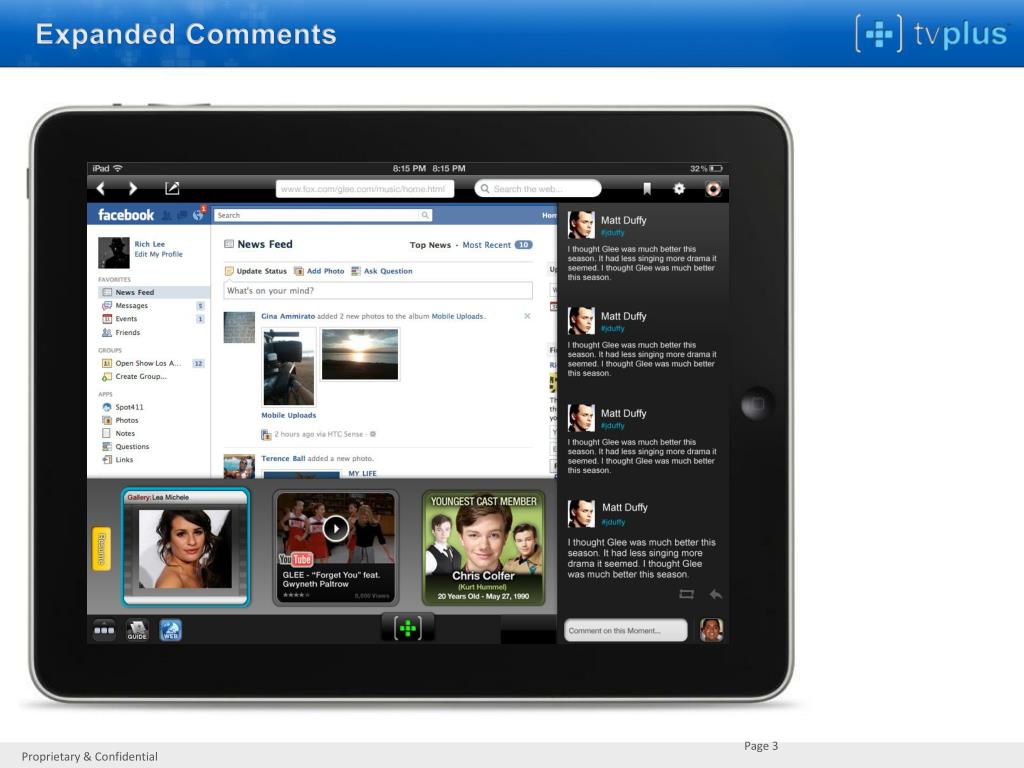Click the fox.com URL address field
The height and width of the screenshot is (768, 1024).
[364, 189]
